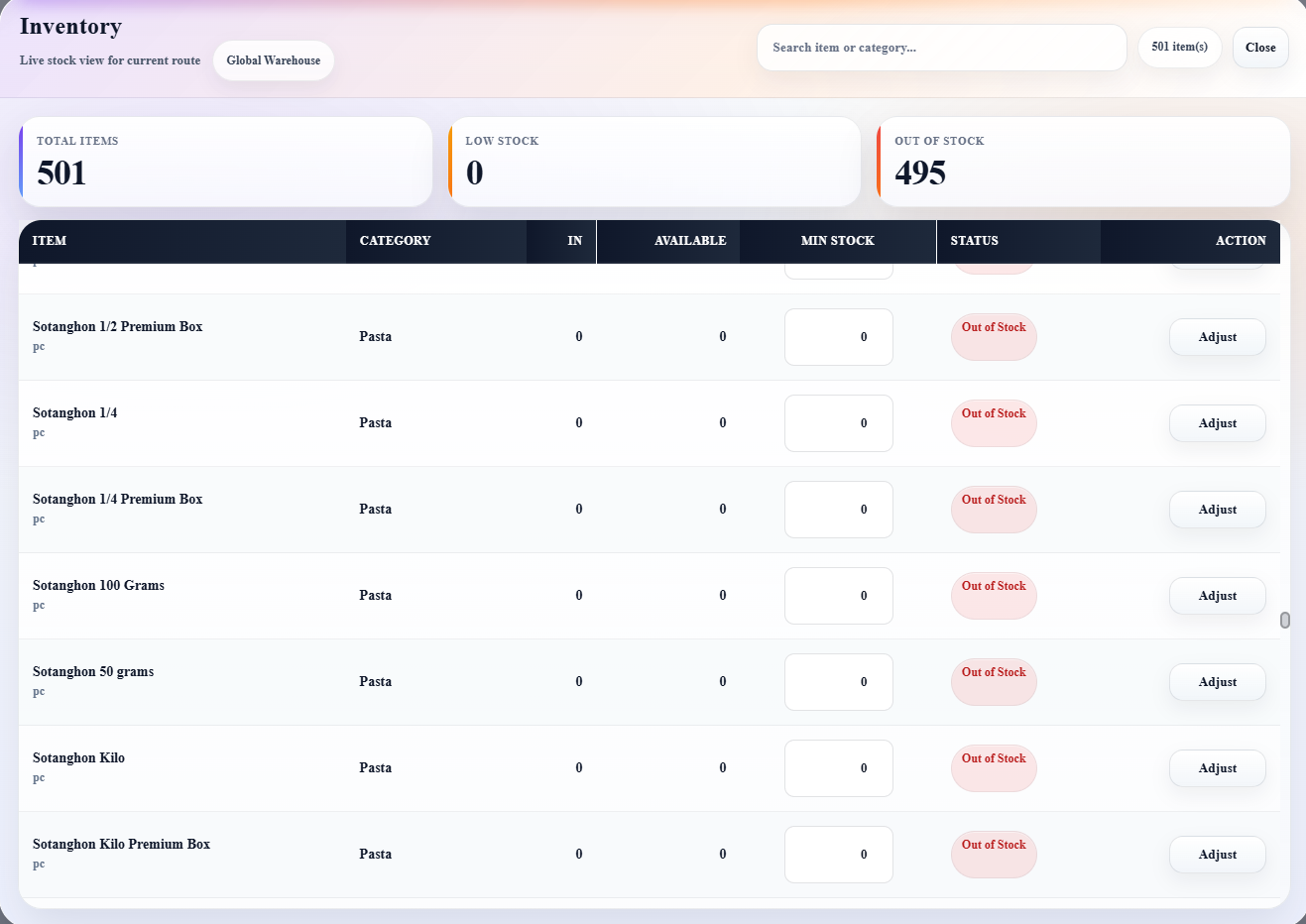The image size is (1306, 924).
Task: Select item name Sotanghon 50 grams
Action: point(93,672)
